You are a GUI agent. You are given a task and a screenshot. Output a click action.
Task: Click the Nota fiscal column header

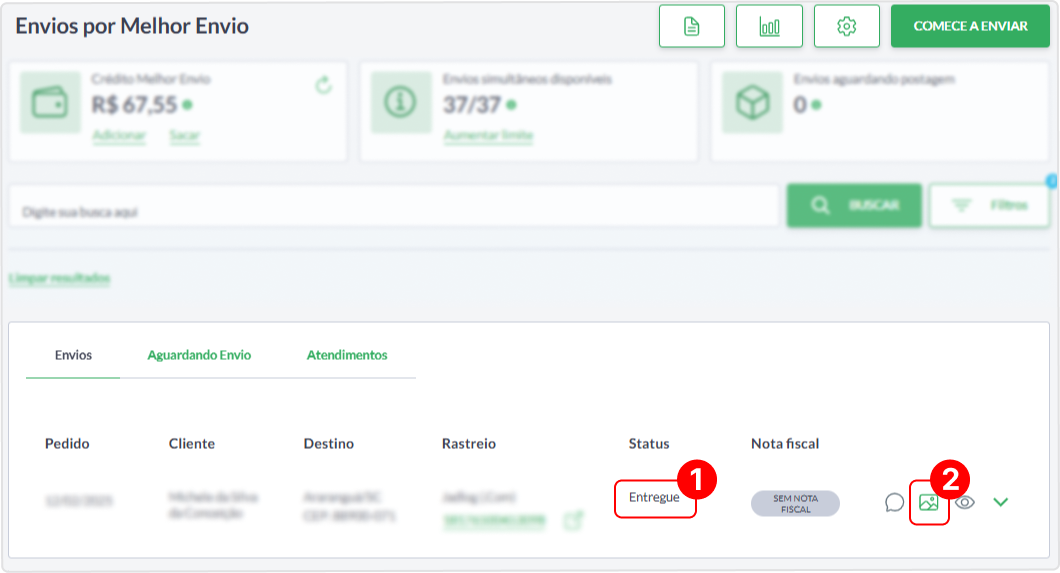point(785,443)
